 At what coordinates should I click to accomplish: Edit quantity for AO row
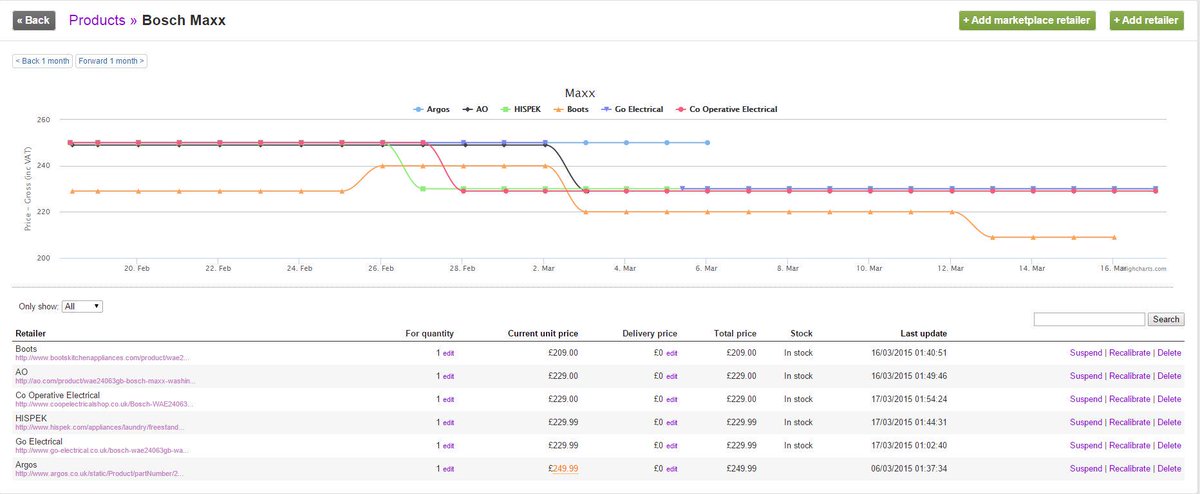click(x=448, y=376)
